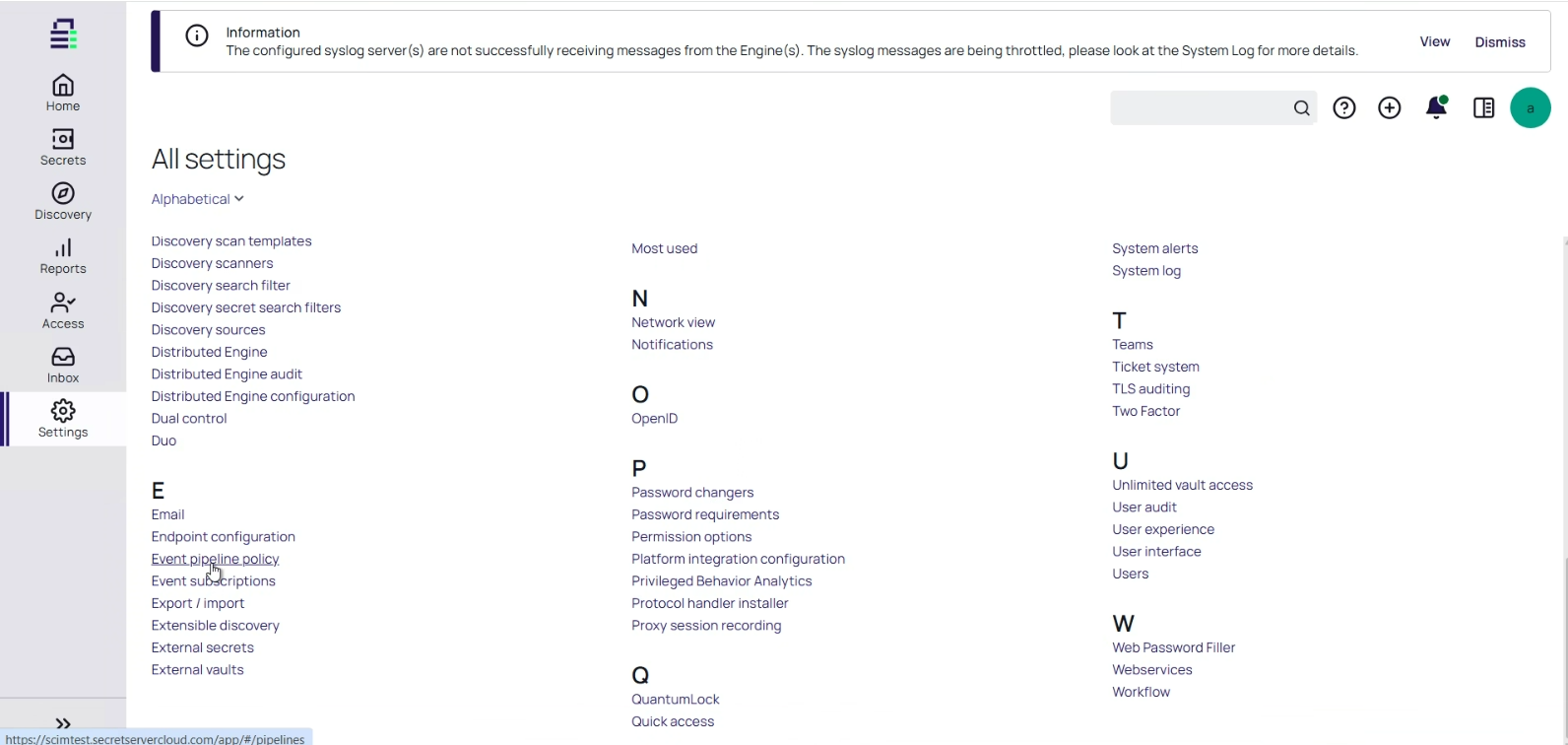This screenshot has height=745, width=1568.
Task: Open the Distributed Engine configuration link
Action: tap(253, 396)
